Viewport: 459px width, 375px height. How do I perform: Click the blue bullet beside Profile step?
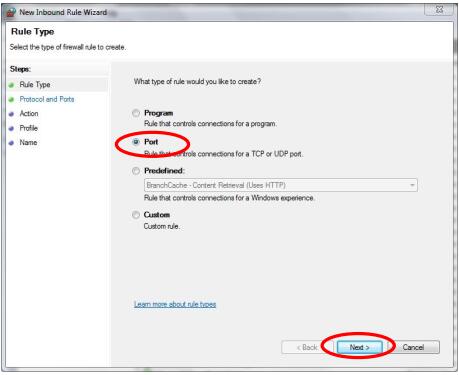tap(12, 128)
